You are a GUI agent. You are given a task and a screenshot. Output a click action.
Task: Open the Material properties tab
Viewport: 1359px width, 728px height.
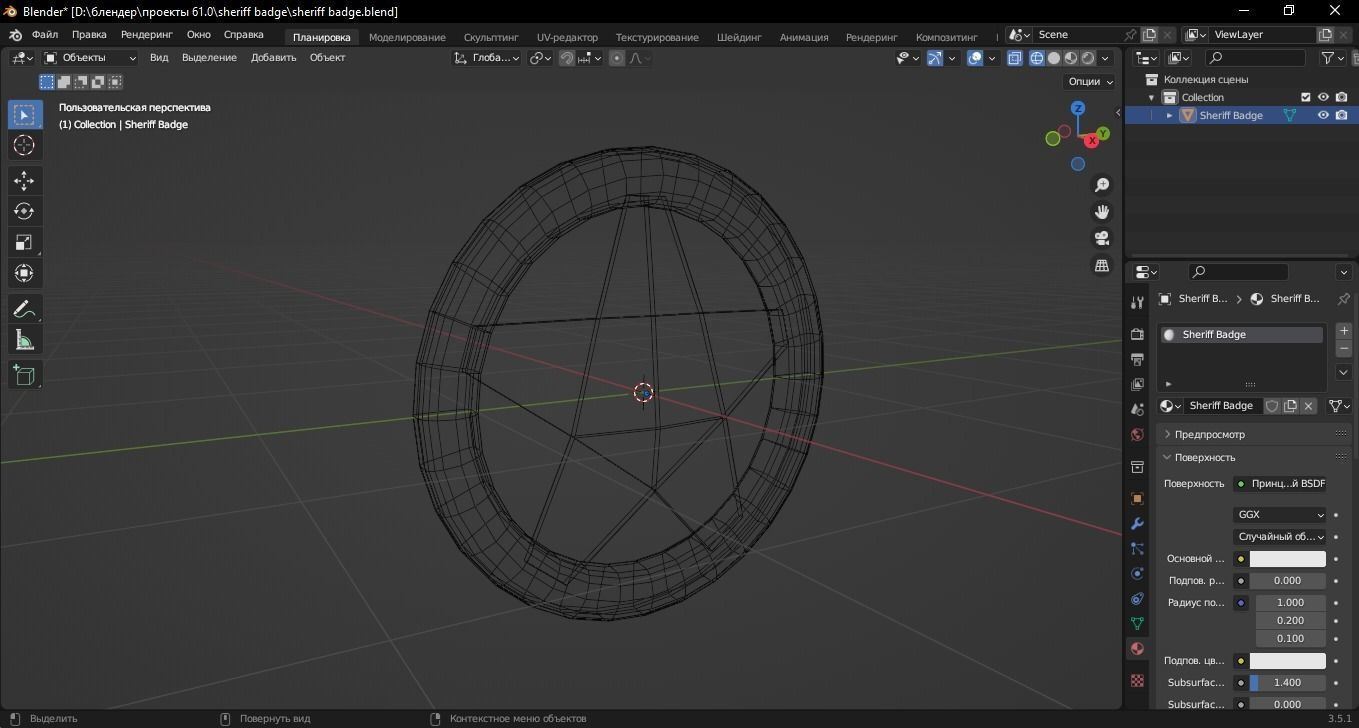click(x=1137, y=649)
